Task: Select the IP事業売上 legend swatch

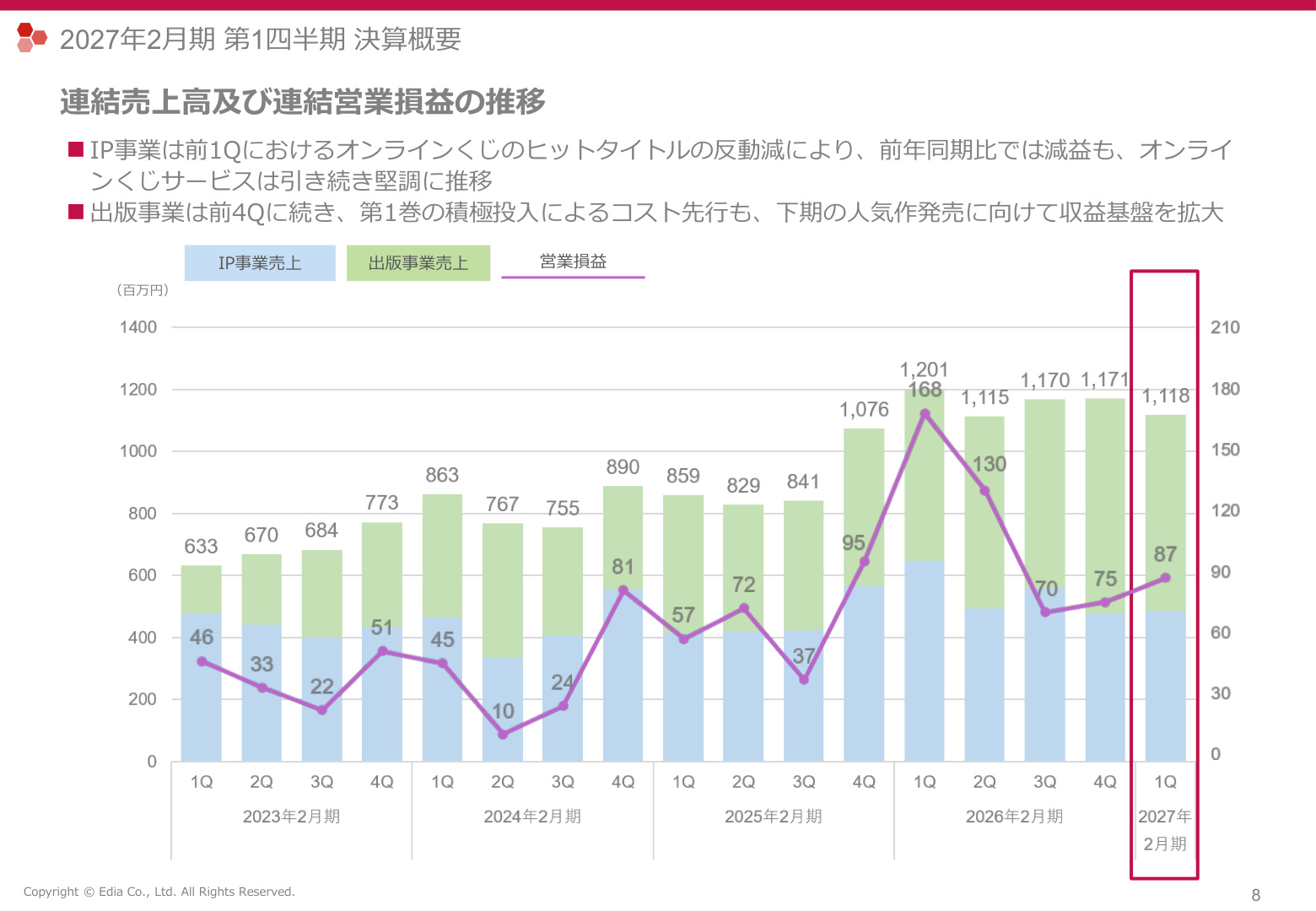Action: [x=260, y=263]
